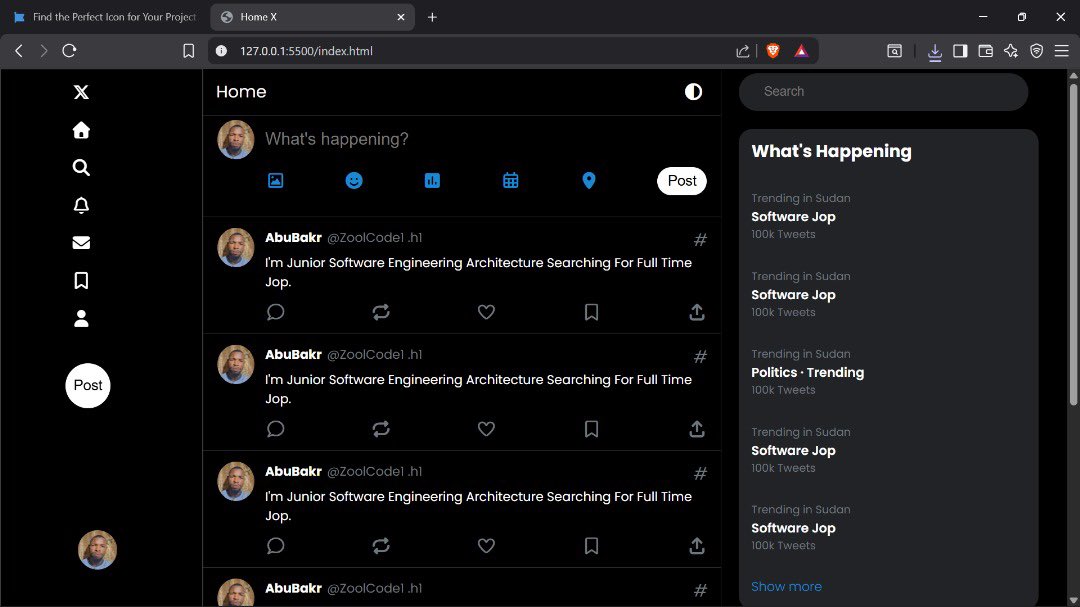
Task: Reply to the second AbuBakr tweet
Action: pyautogui.click(x=276, y=429)
